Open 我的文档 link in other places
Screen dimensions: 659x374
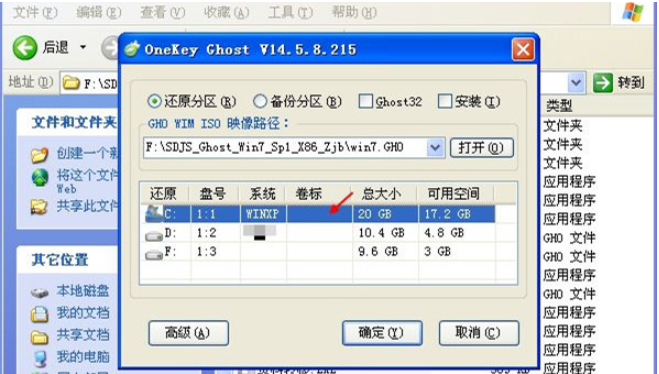pos(83,313)
